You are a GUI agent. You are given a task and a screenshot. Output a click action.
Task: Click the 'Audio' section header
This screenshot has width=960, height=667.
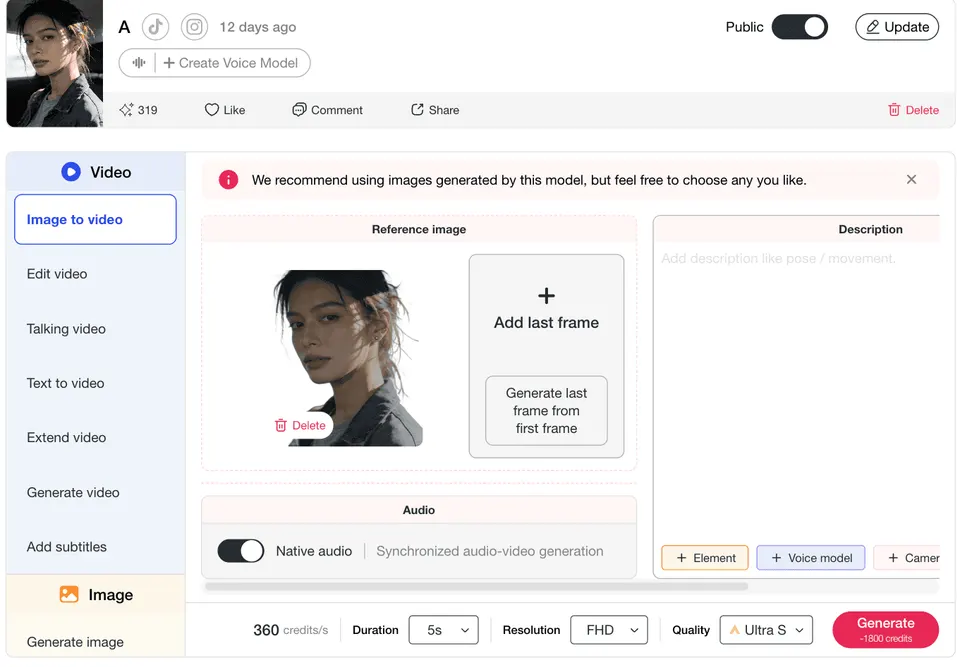click(419, 510)
